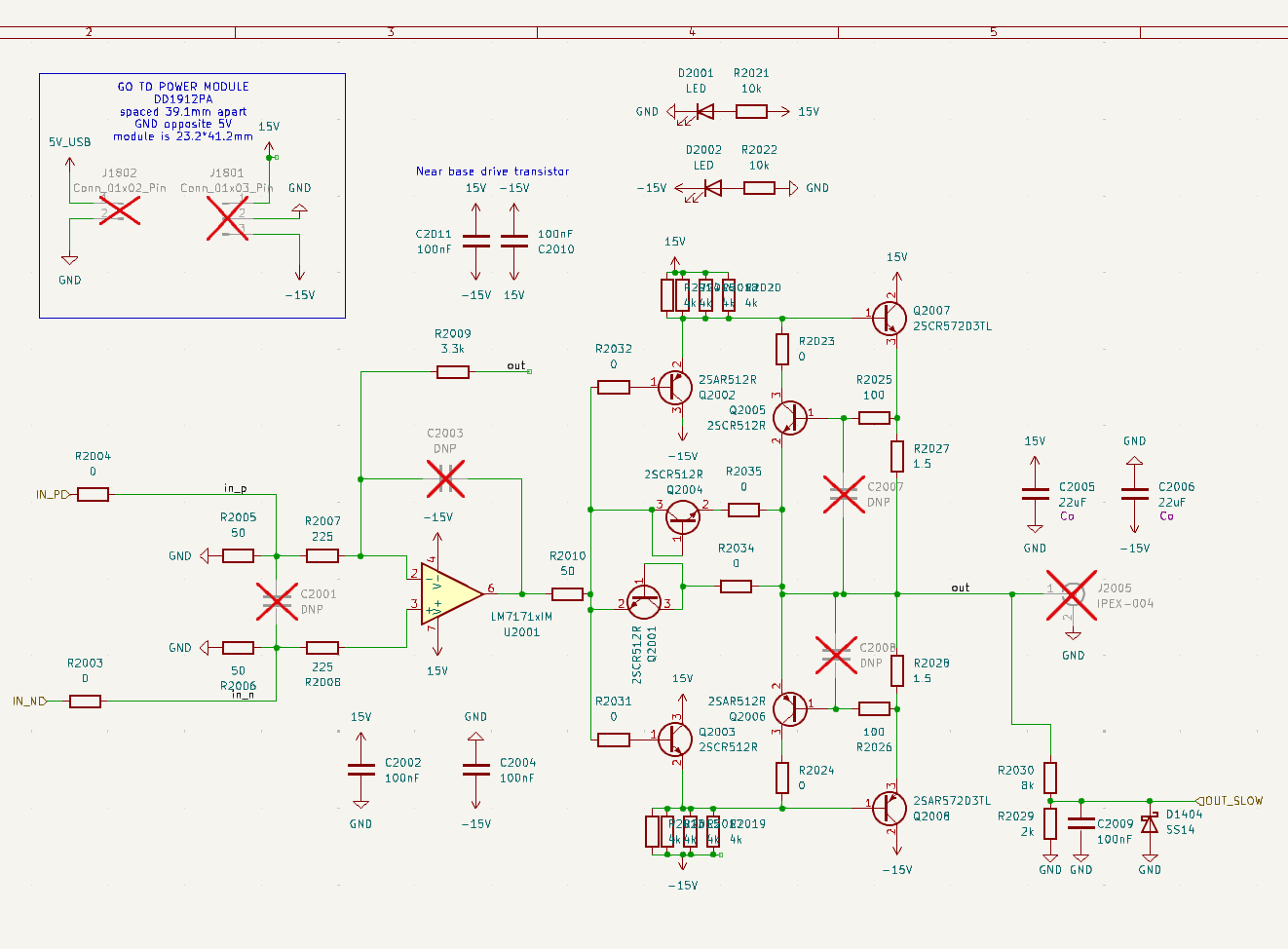
Task: Select the Q2001 transistor symbol
Action: [644, 603]
